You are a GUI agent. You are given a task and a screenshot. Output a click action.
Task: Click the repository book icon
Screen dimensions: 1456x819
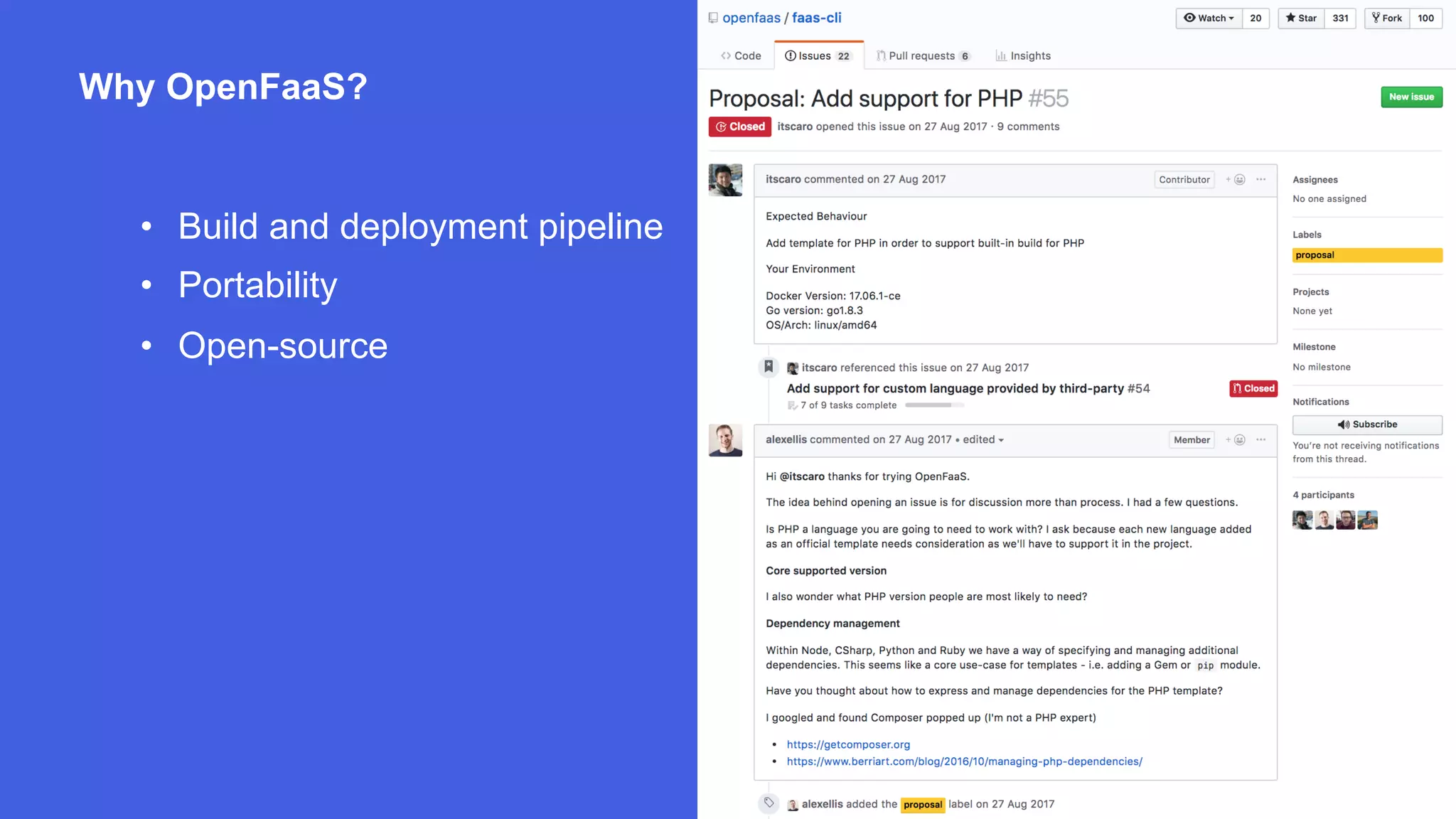coord(713,18)
